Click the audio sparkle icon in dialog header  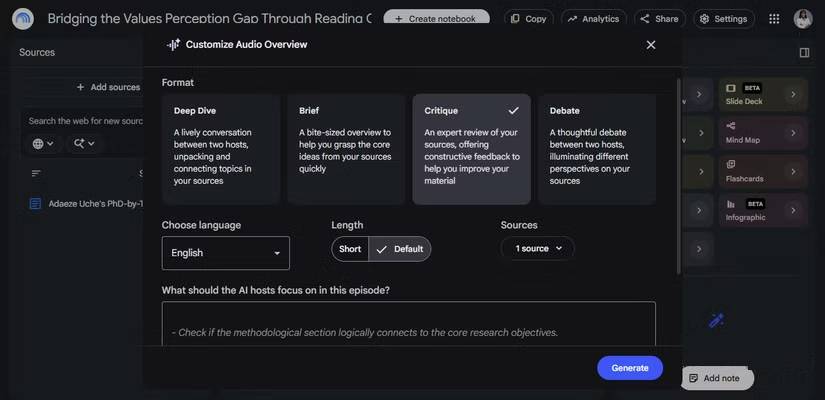coord(173,45)
